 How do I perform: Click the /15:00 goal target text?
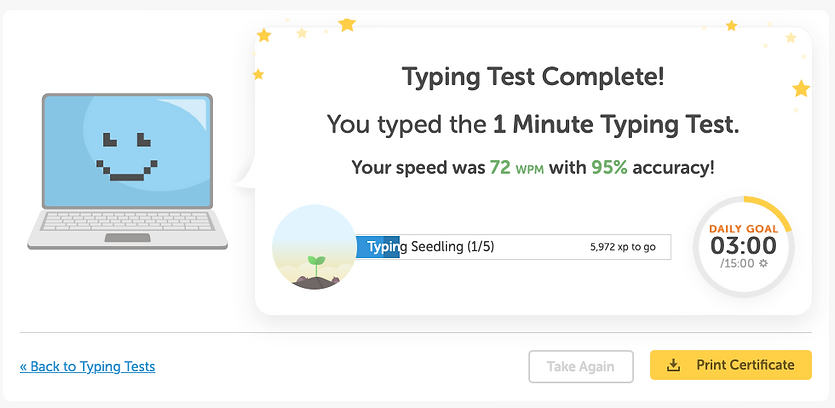point(737,264)
